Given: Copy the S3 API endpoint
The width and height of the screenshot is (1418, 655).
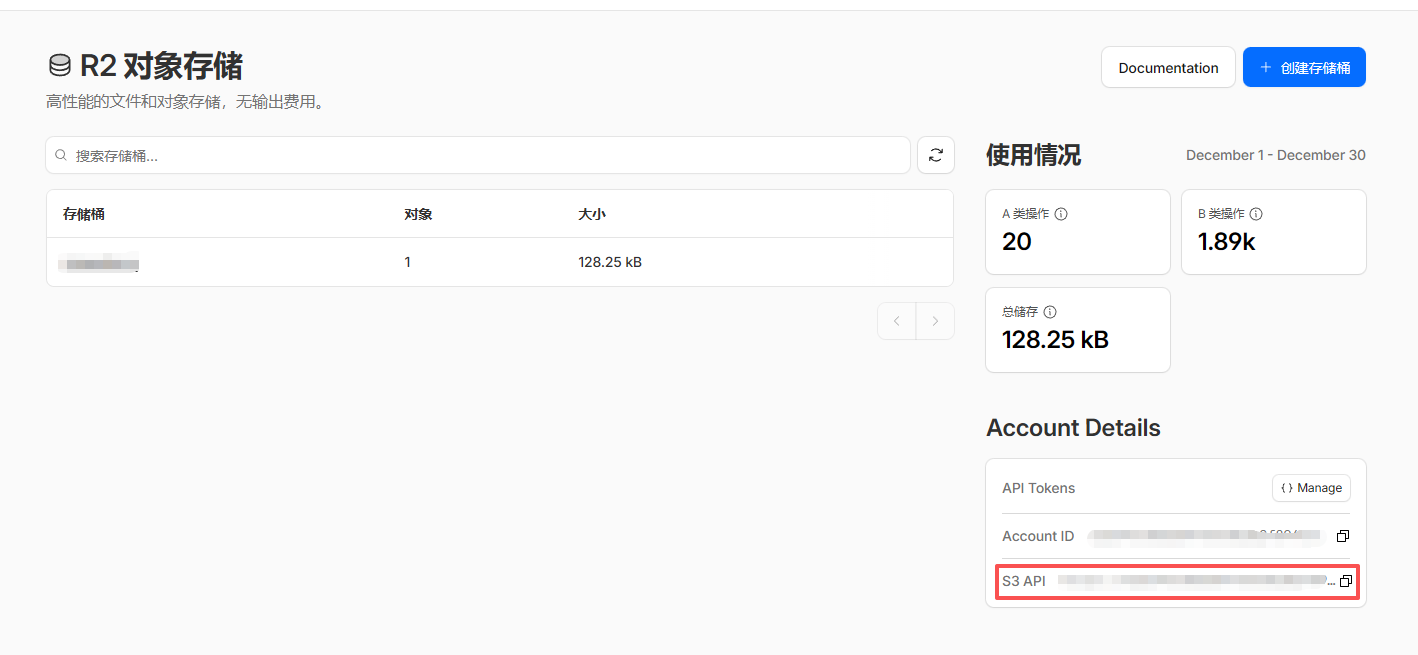Looking at the screenshot, I should tap(1345, 581).
